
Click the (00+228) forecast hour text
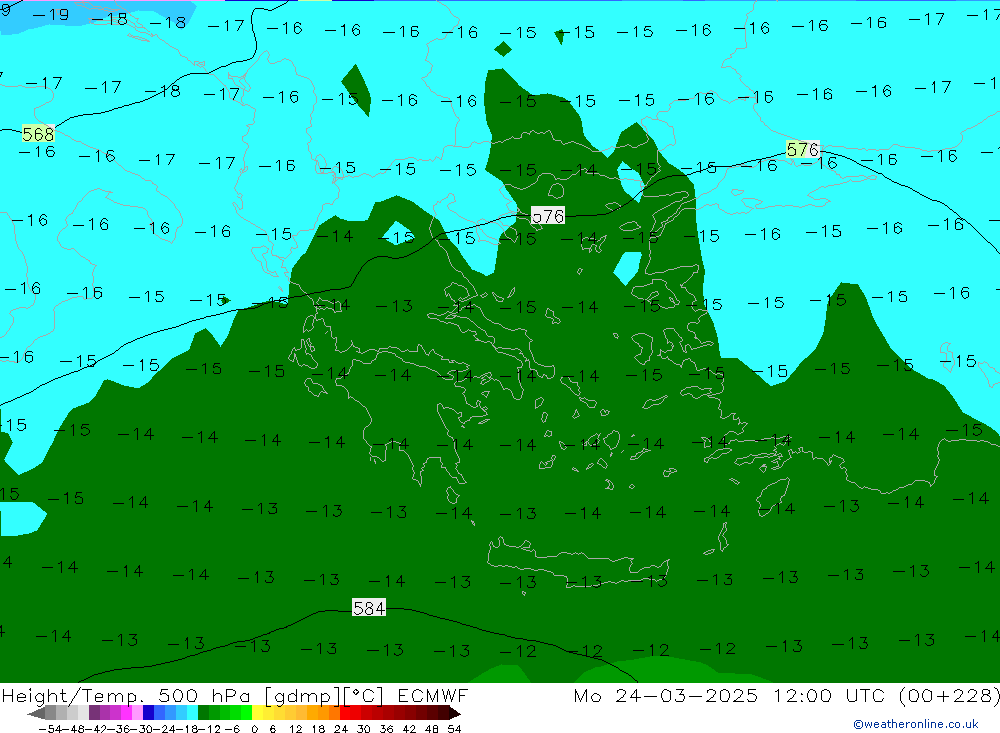coord(949,695)
